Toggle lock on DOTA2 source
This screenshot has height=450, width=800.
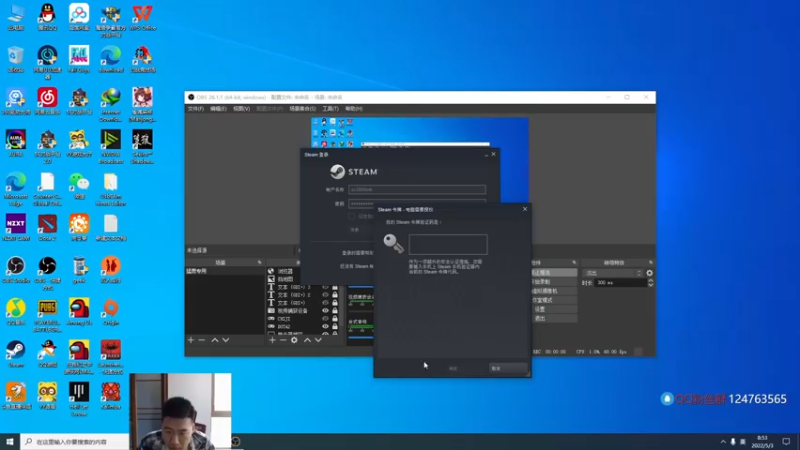[x=335, y=326]
